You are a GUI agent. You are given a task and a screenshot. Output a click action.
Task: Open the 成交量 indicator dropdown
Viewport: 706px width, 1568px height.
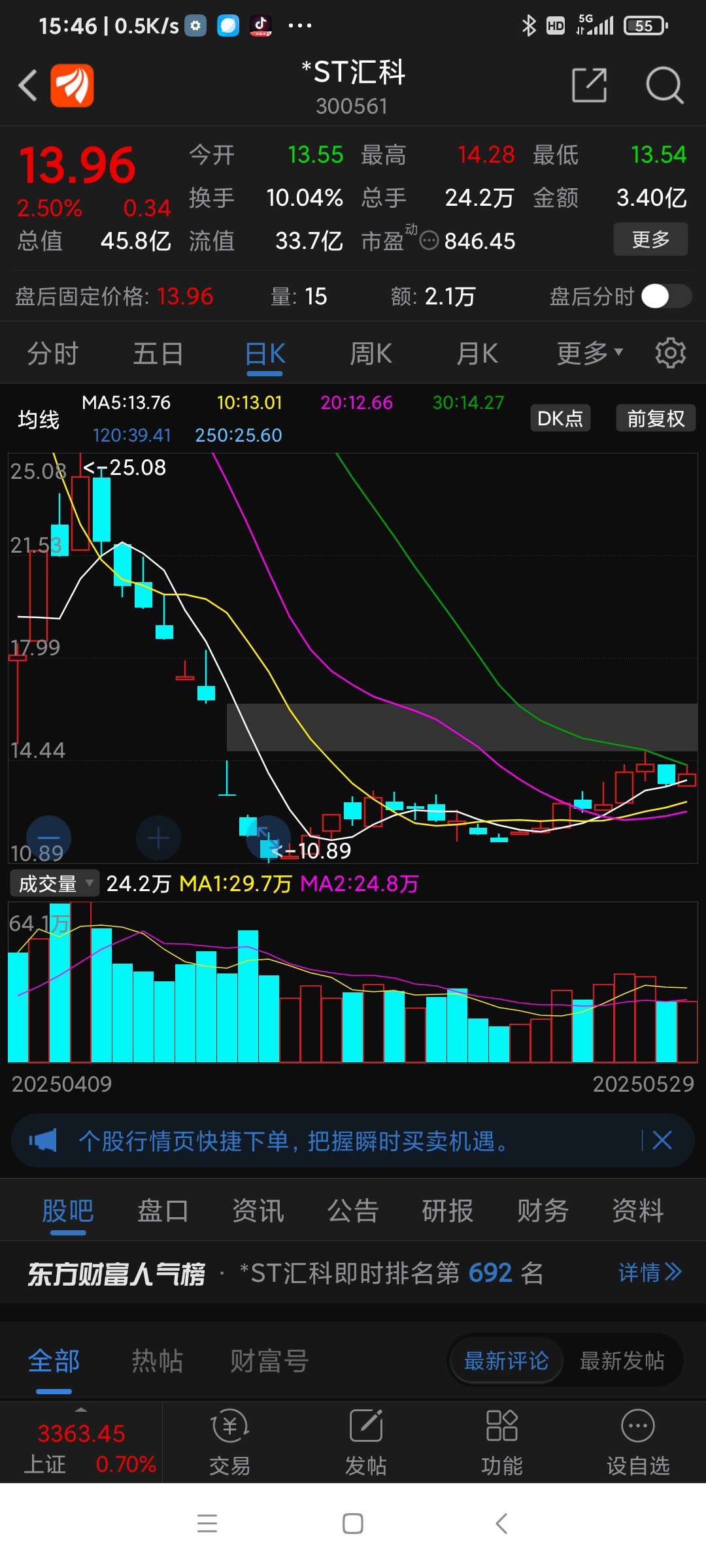click(x=54, y=883)
